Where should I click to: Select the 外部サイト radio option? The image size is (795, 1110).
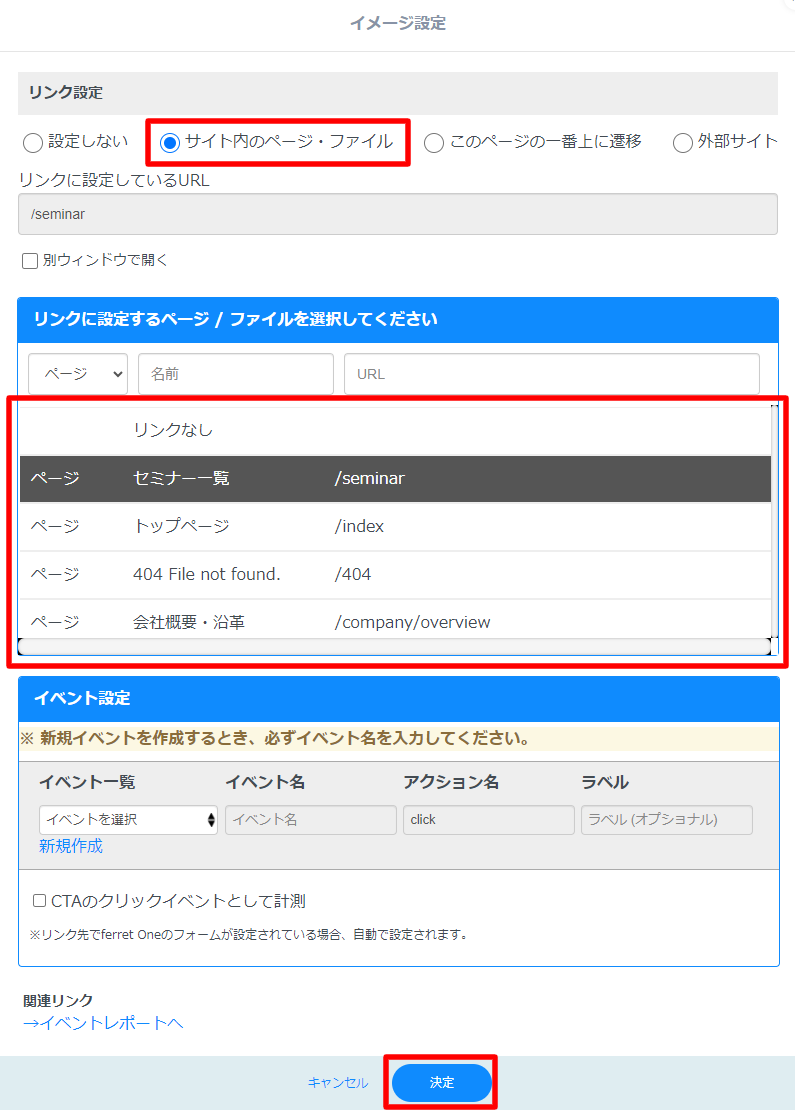682,142
